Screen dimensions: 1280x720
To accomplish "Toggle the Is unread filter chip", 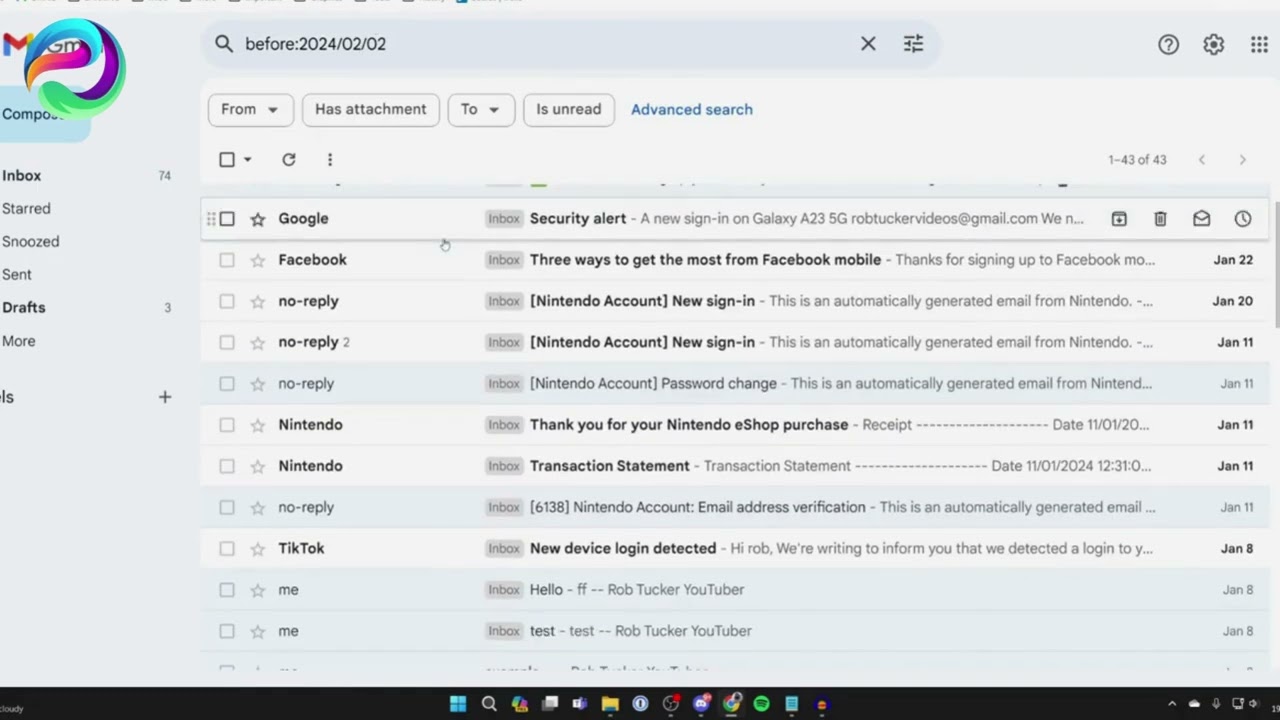I will [x=569, y=109].
